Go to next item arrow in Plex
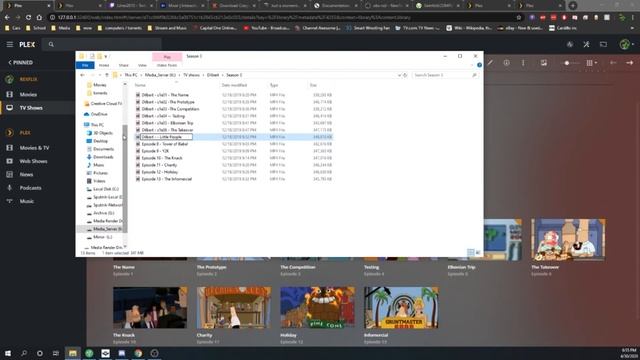The height and width of the screenshot is (360, 640). click(x=630, y=63)
